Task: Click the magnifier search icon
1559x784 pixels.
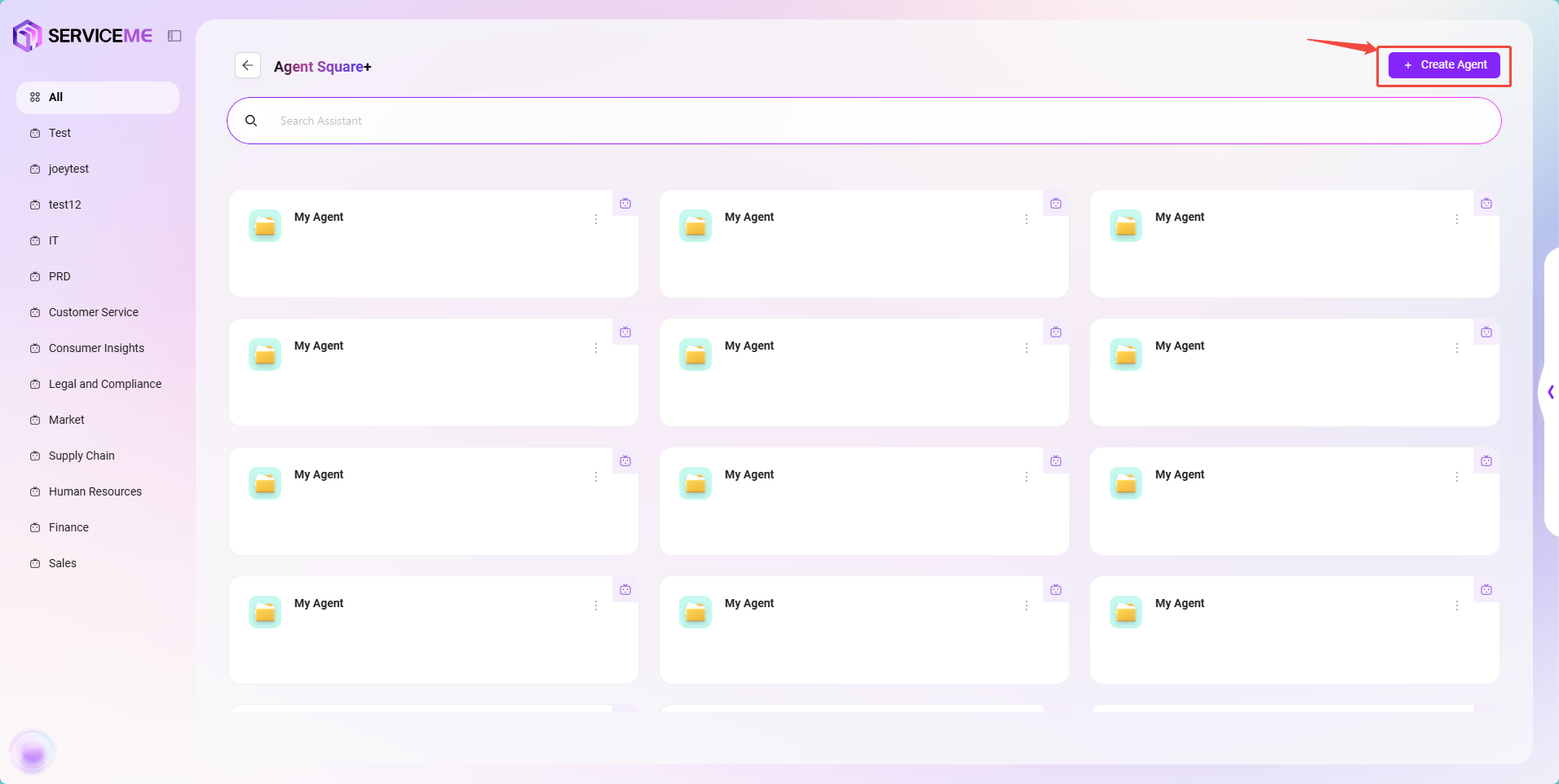Action: point(251,121)
